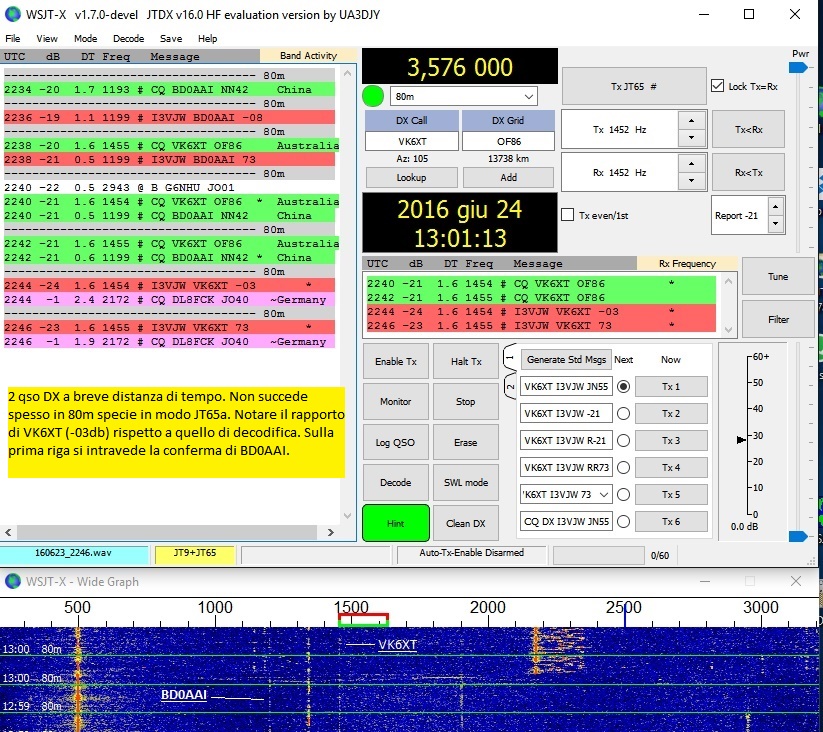
Task: Click the Decode button
Action: click(396, 482)
